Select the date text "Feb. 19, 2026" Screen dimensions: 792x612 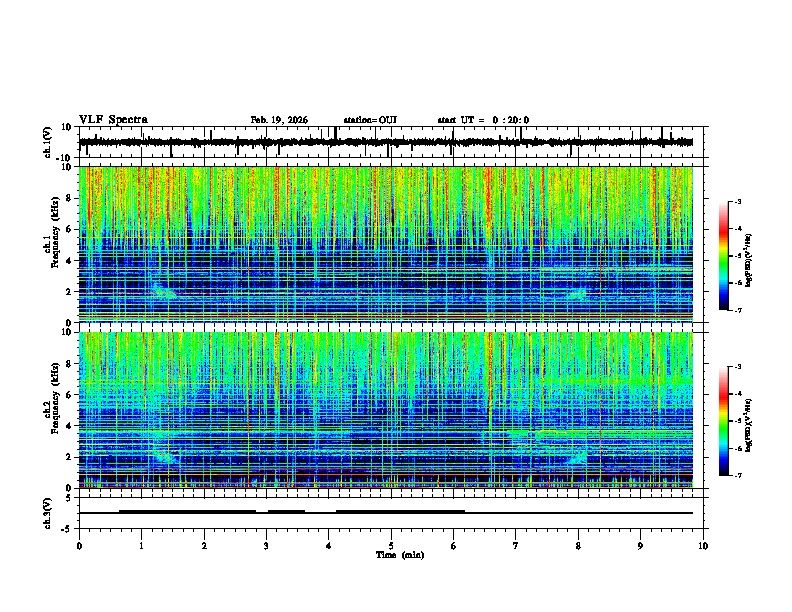[x=279, y=120]
